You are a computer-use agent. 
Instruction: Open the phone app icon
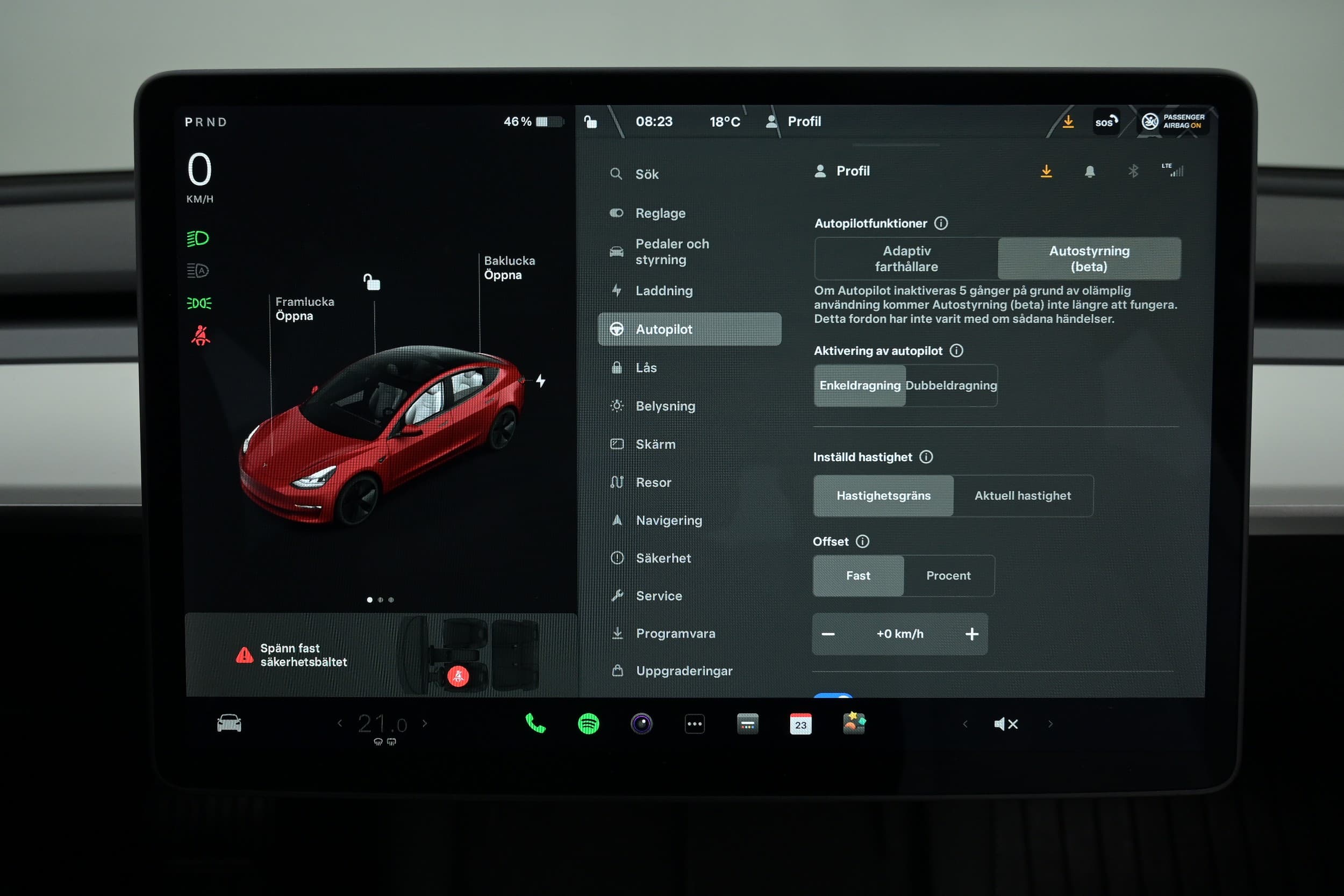point(535,724)
